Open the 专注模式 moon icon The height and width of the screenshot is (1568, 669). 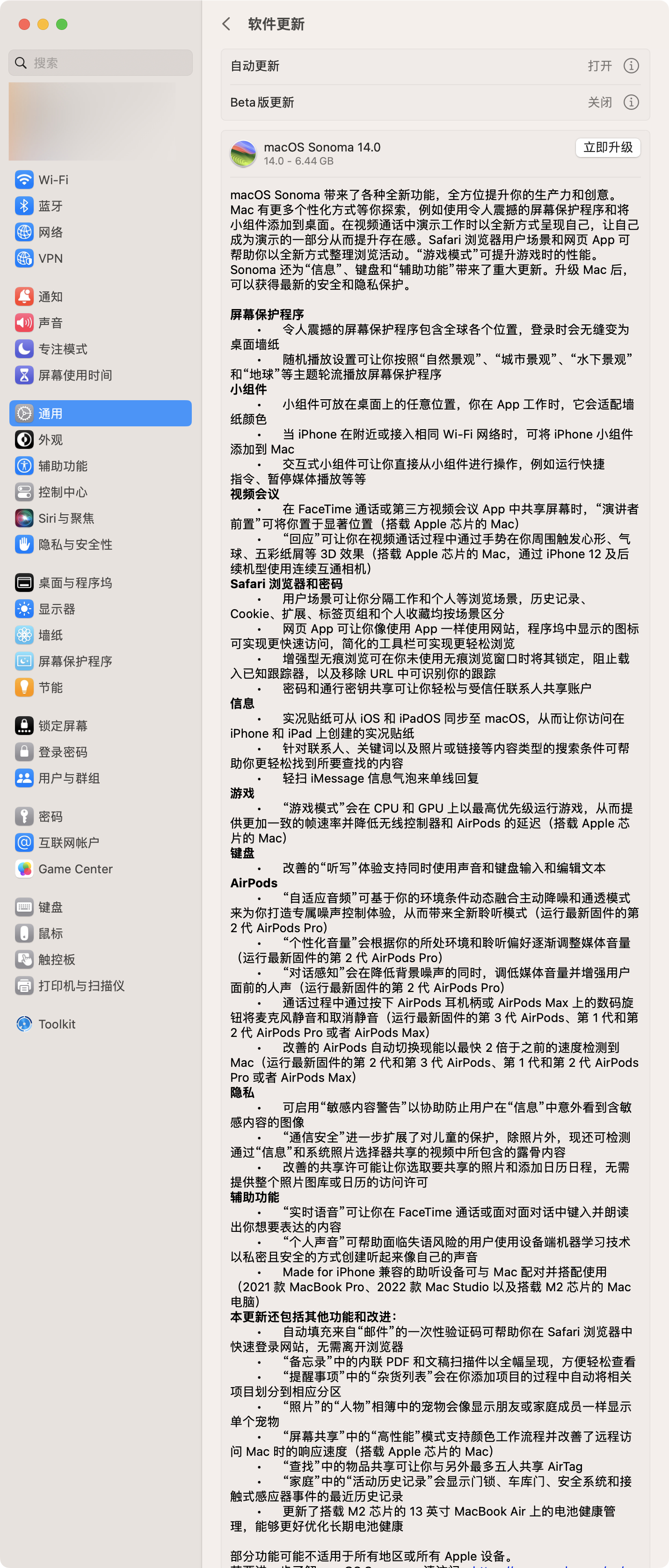pyautogui.click(x=24, y=349)
